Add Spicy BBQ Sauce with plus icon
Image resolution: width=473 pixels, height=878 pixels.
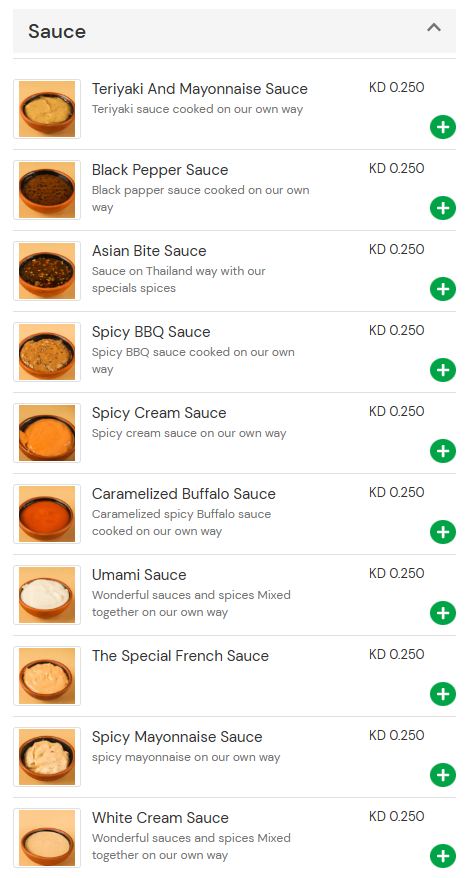point(443,370)
